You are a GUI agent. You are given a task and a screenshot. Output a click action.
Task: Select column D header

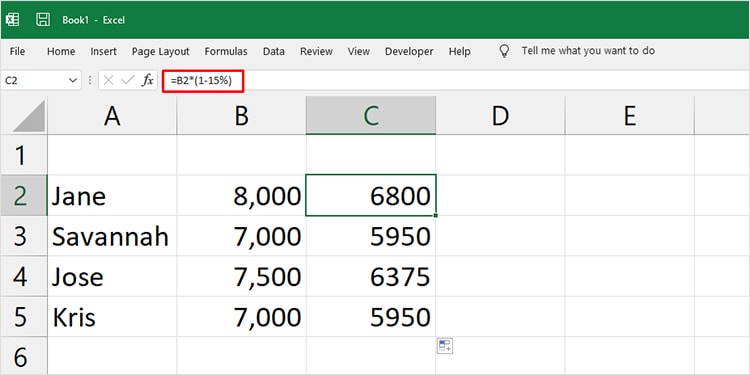(500, 115)
